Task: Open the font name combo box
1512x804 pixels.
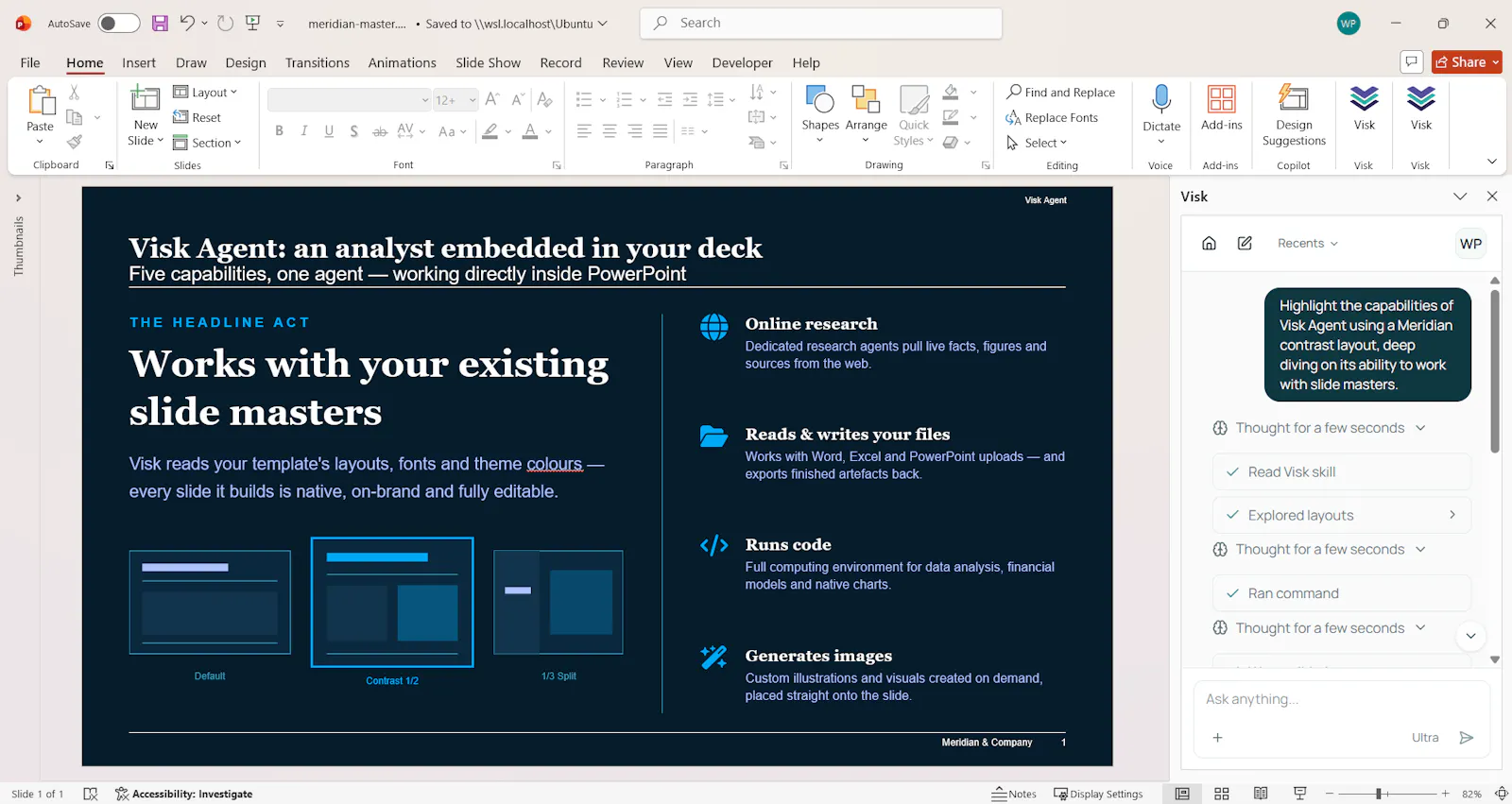Action: 350,99
